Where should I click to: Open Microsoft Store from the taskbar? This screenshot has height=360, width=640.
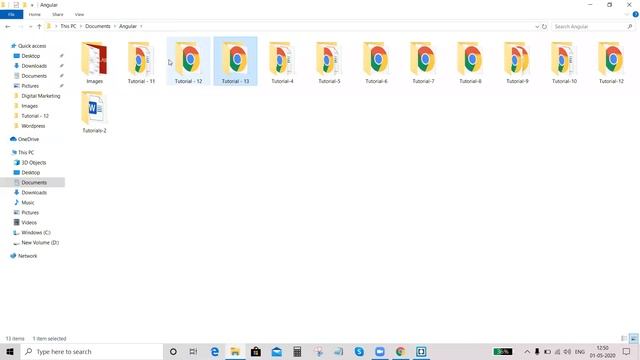click(256, 351)
